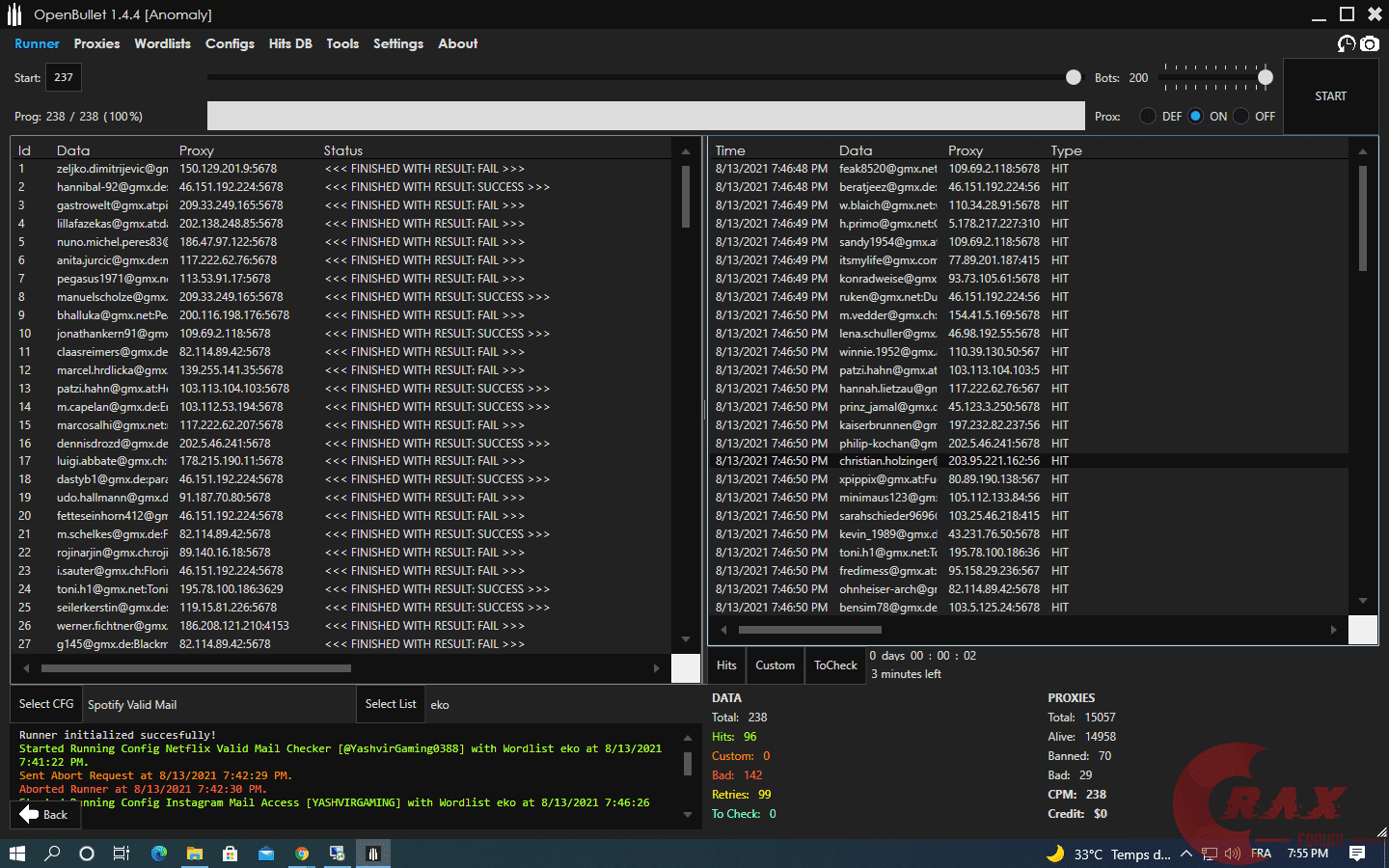
Task: Click the Back arrow icon
Action: point(29,814)
